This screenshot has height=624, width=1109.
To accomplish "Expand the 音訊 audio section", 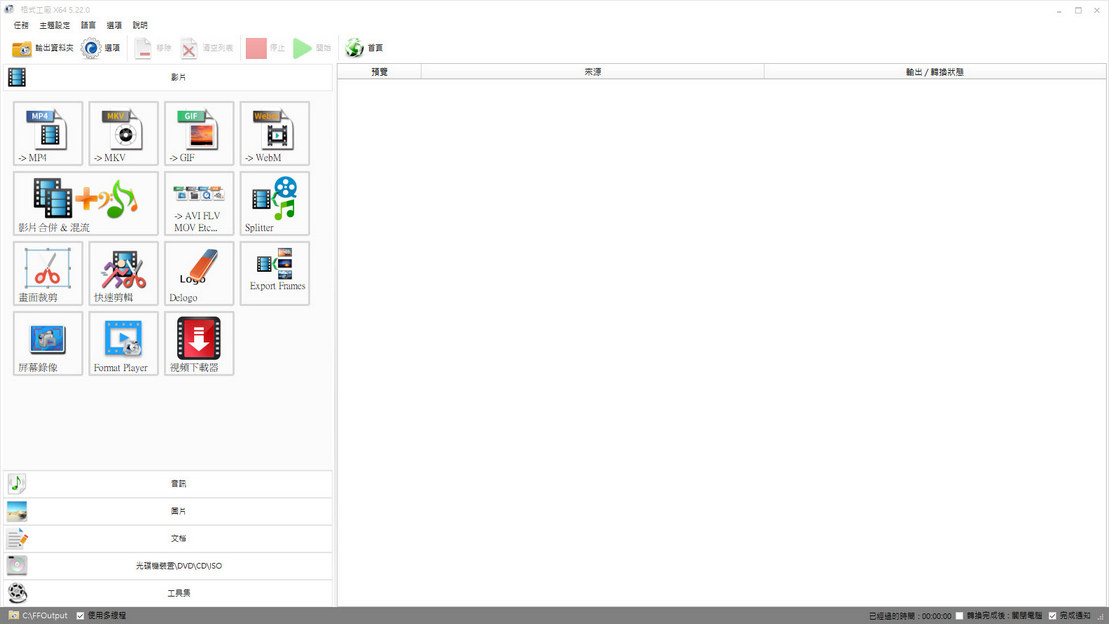I will tap(168, 484).
